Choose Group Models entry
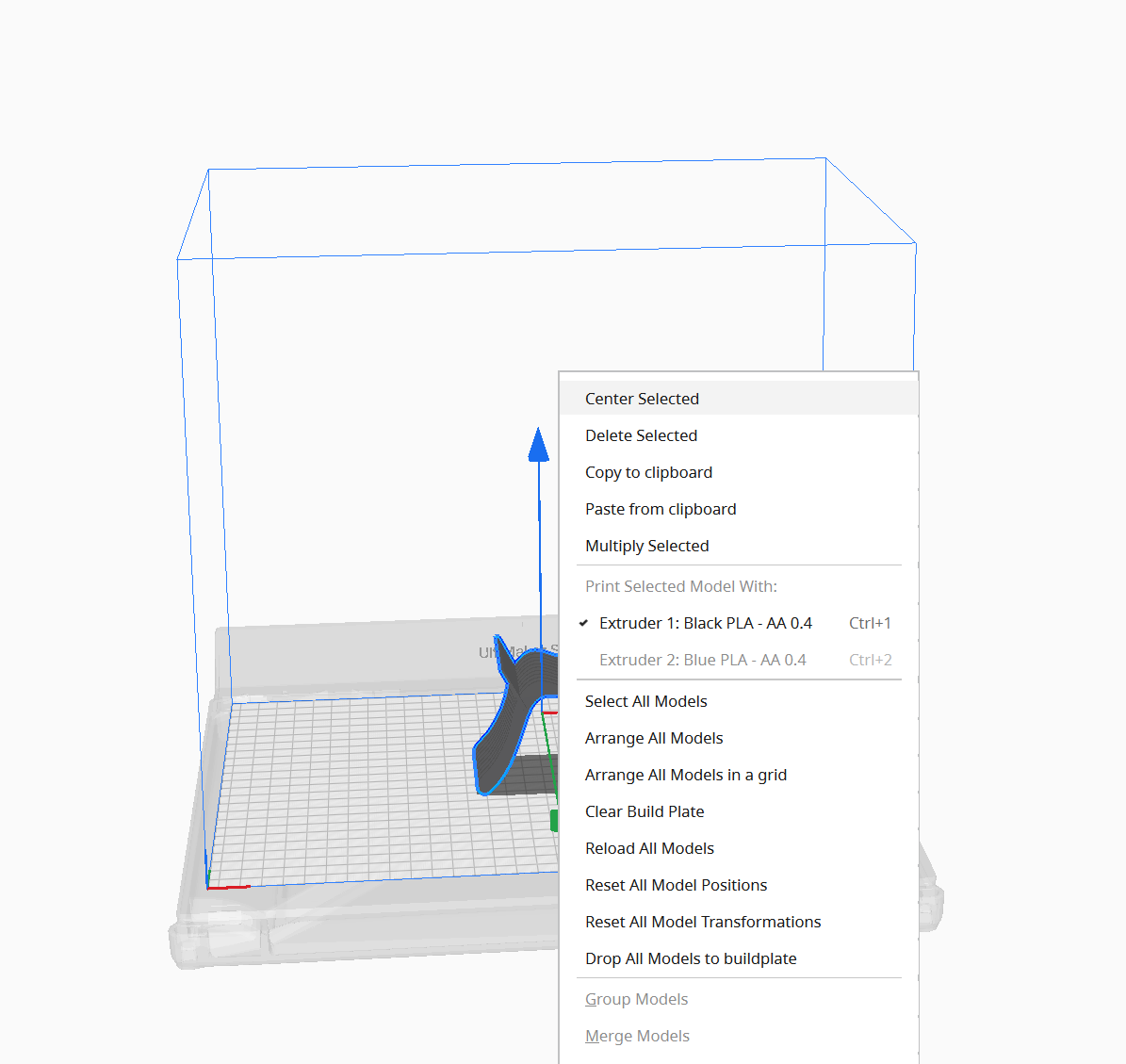1126x1064 pixels. tap(738, 999)
